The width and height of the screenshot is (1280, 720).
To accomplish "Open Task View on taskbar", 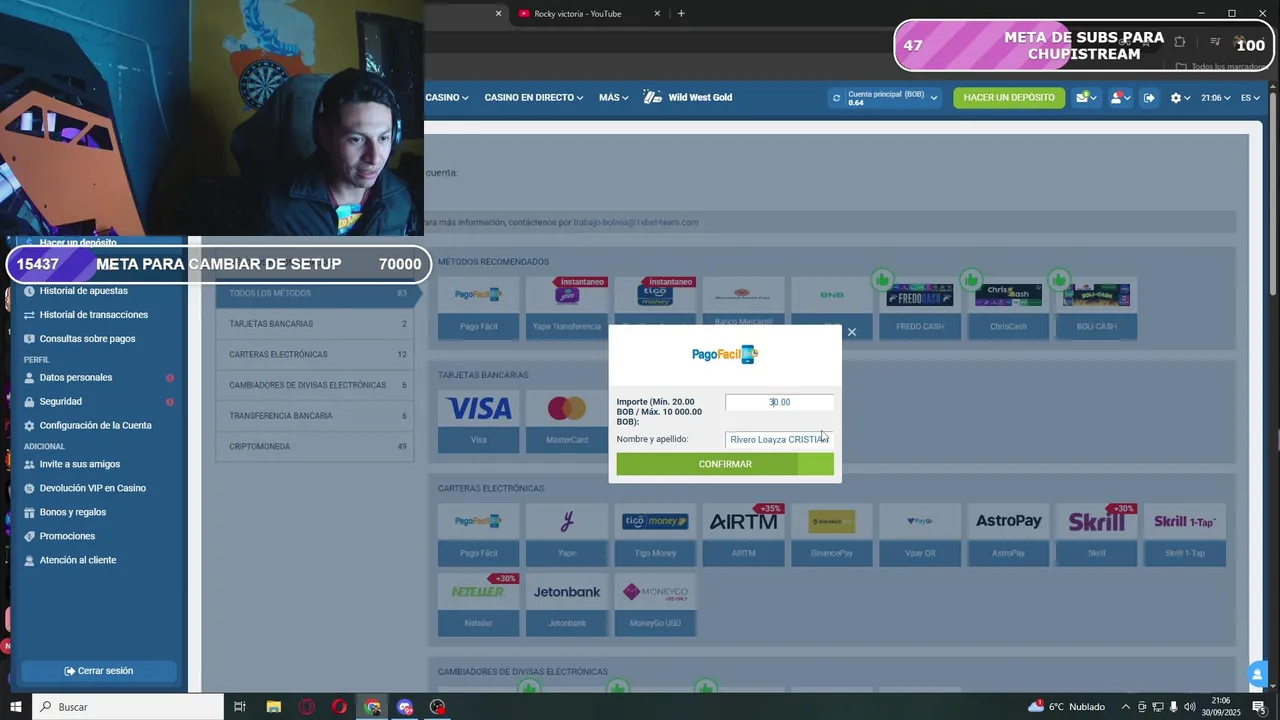I will (x=240, y=707).
